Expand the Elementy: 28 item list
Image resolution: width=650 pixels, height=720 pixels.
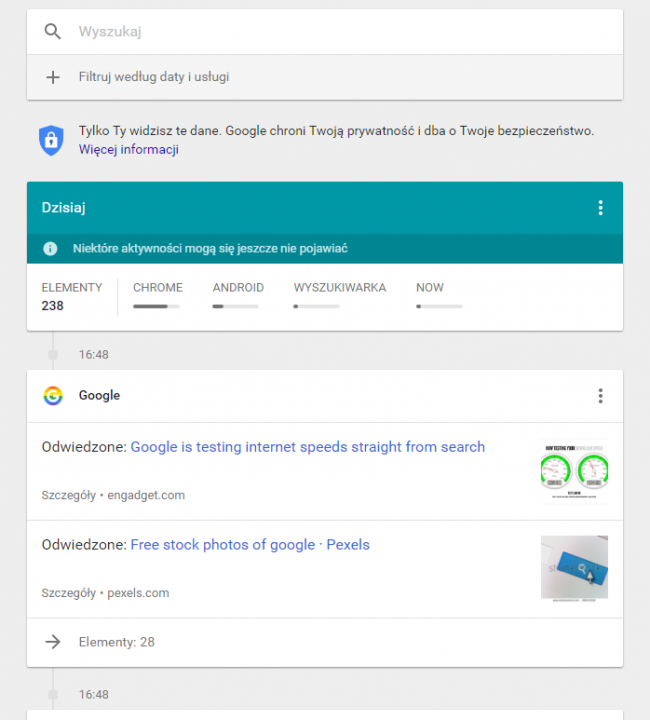(x=325, y=642)
